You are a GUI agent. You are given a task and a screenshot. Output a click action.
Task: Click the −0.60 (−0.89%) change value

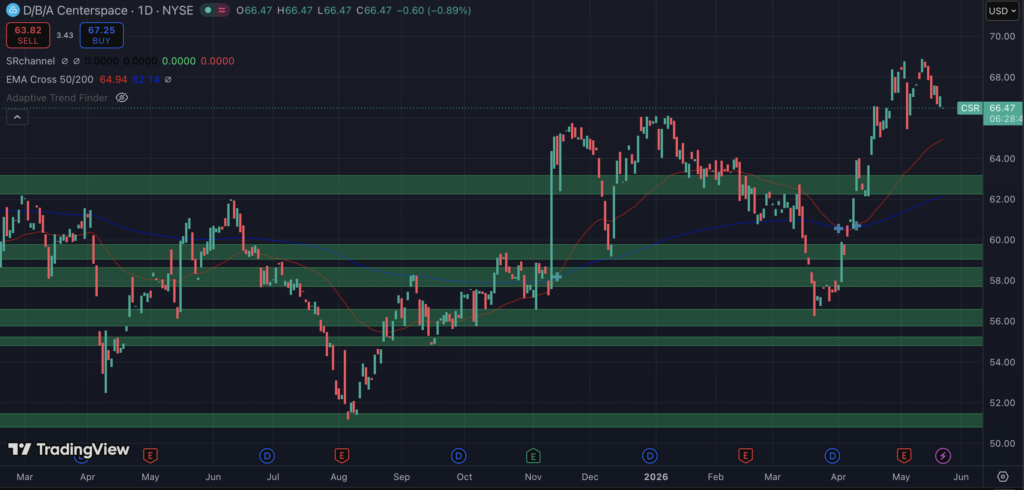coord(432,11)
